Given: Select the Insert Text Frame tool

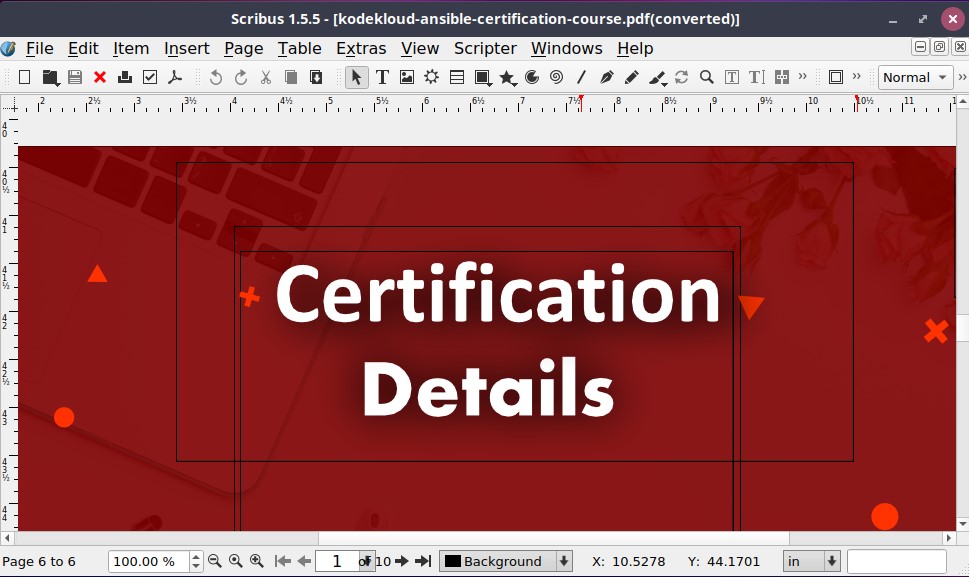Looking at the screenshot, I should point(382,77).
